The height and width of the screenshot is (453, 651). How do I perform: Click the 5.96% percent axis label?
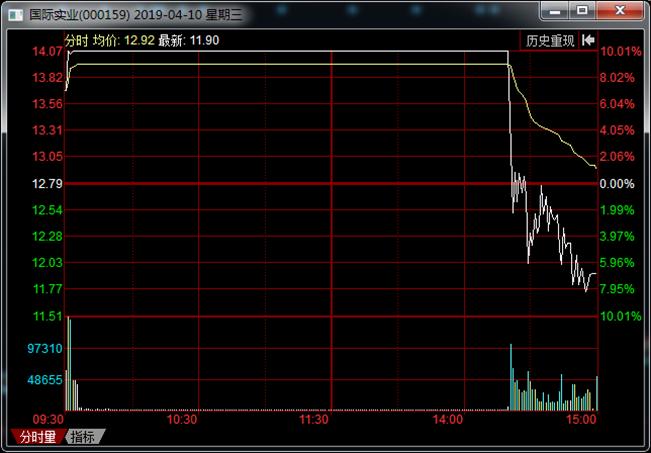(x=617, y=263)
